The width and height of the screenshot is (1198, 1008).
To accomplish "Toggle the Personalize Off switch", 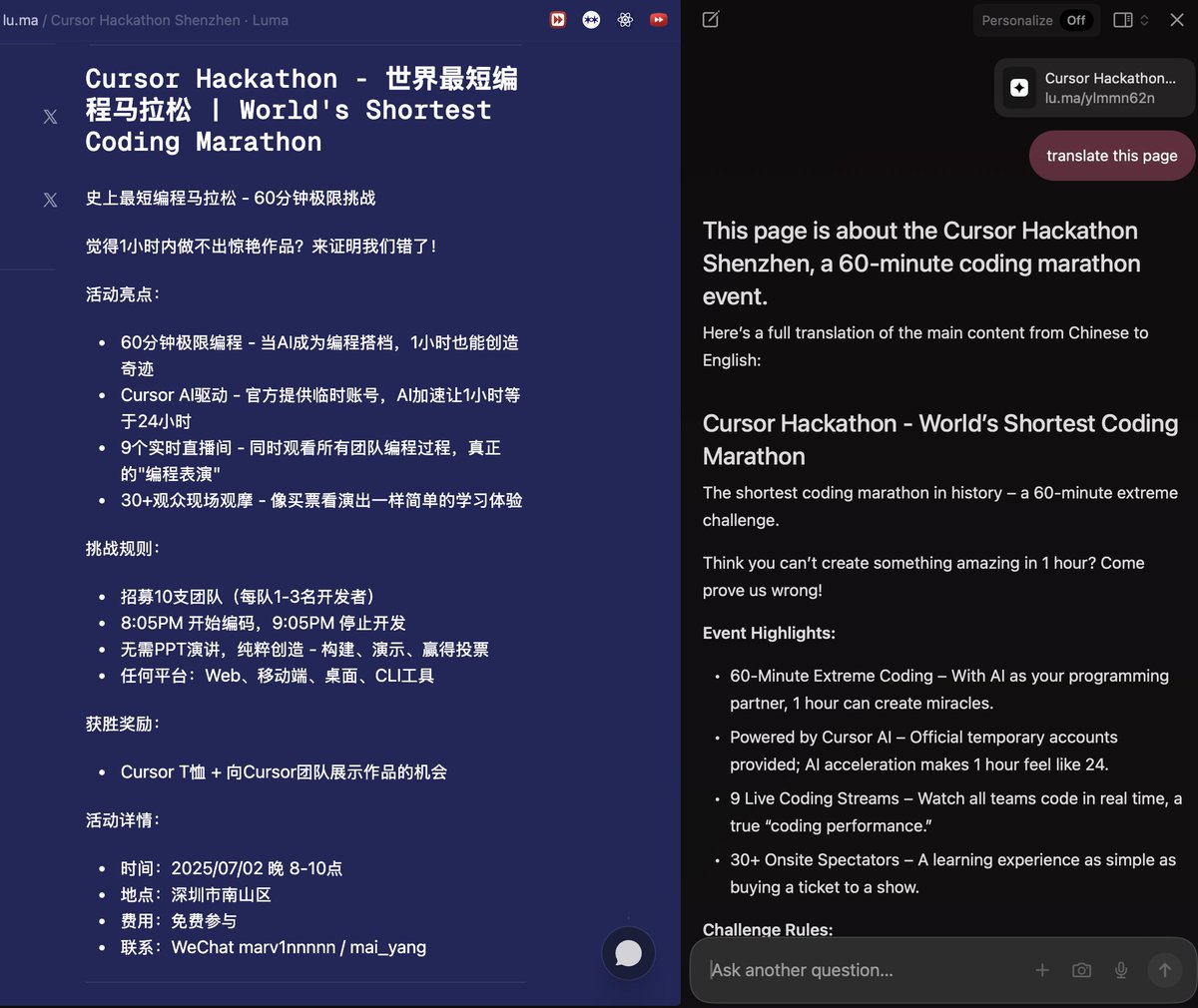I will click(1075, 20).
